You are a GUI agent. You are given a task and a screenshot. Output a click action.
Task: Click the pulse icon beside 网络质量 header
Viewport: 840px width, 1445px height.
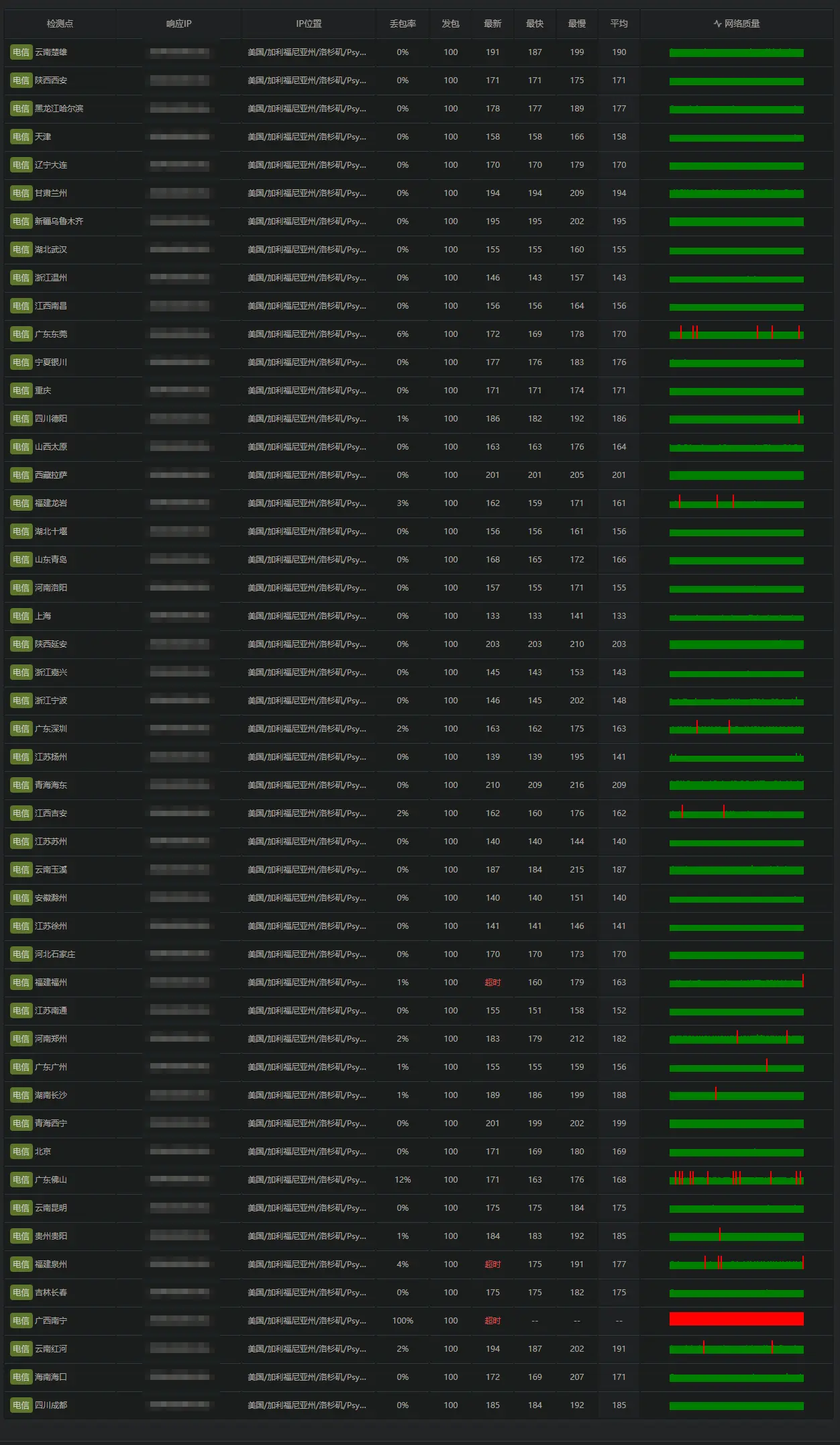pyautogui.click(x=717, y=23)
